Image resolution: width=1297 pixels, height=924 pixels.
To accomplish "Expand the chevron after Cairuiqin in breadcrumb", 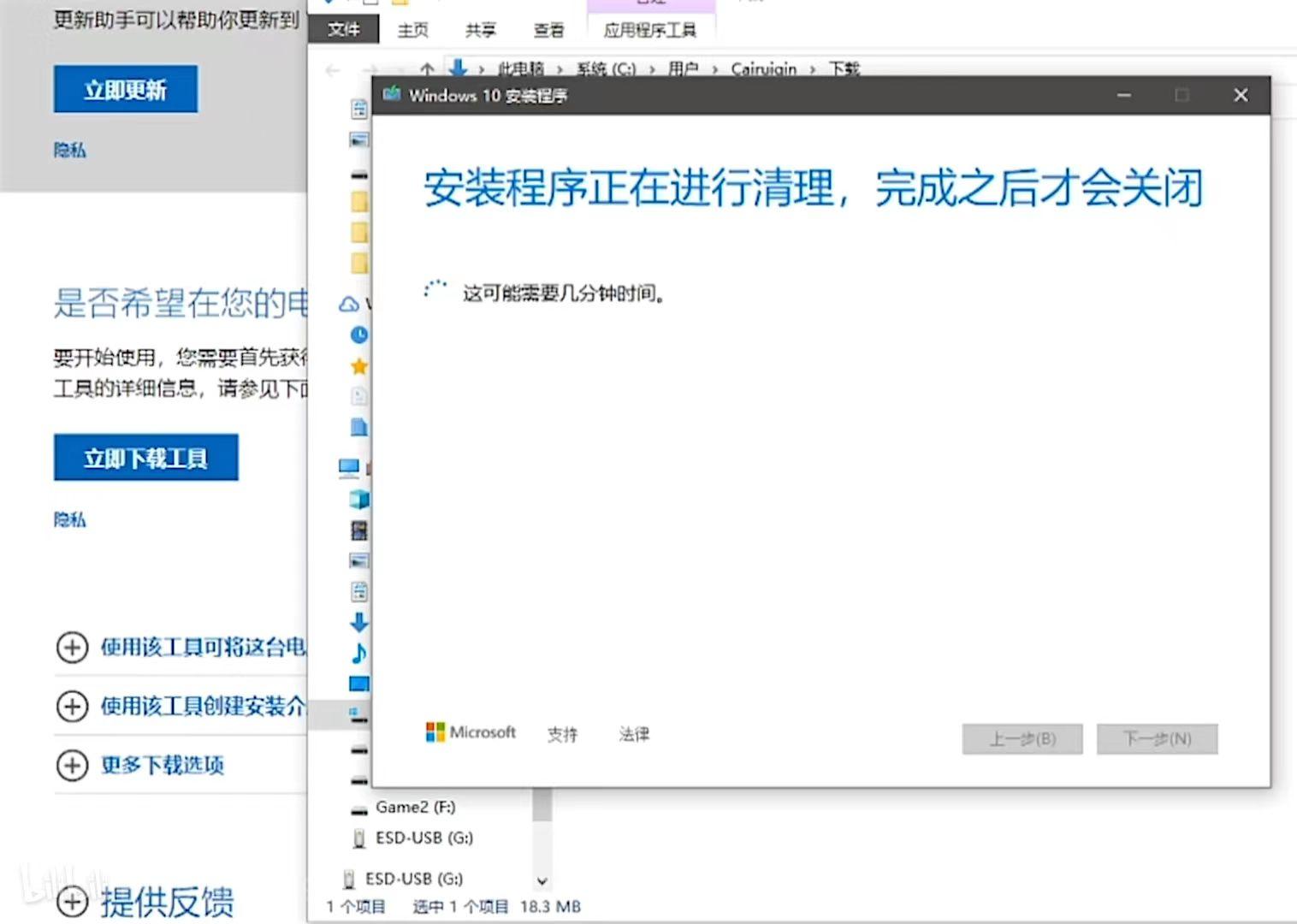I will pos(813,69).
